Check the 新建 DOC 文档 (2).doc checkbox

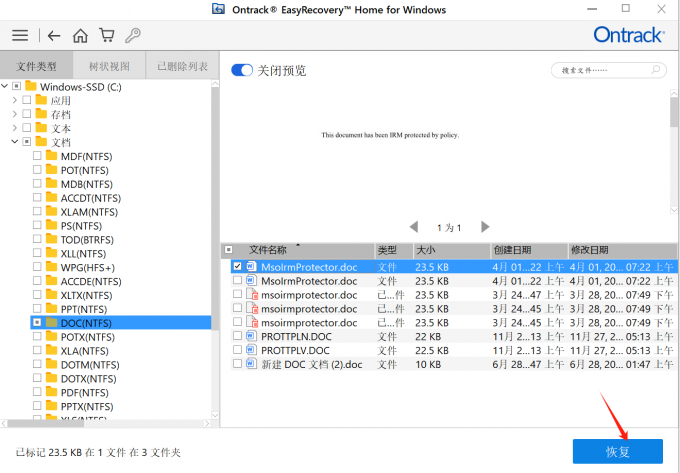(237, 364)
